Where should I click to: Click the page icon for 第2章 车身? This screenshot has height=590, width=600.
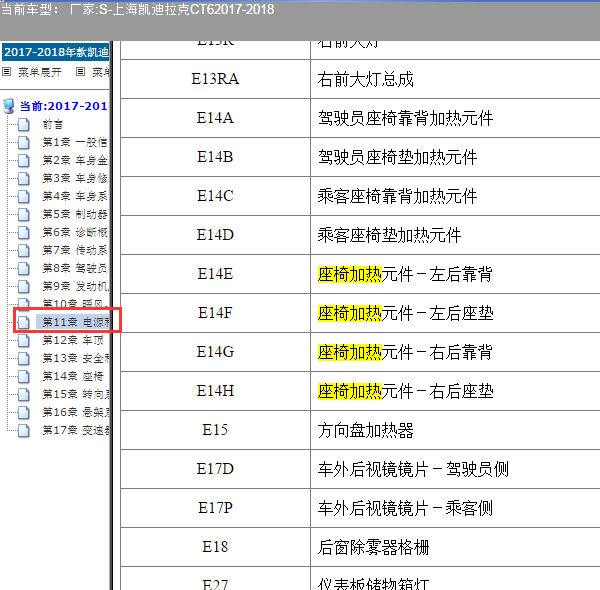(x=24, y=160)
